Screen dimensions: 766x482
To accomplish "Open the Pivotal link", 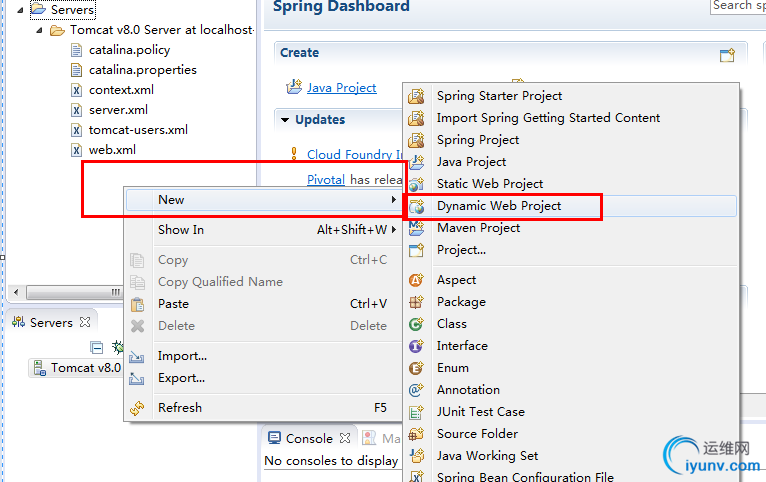I will 326,180.
